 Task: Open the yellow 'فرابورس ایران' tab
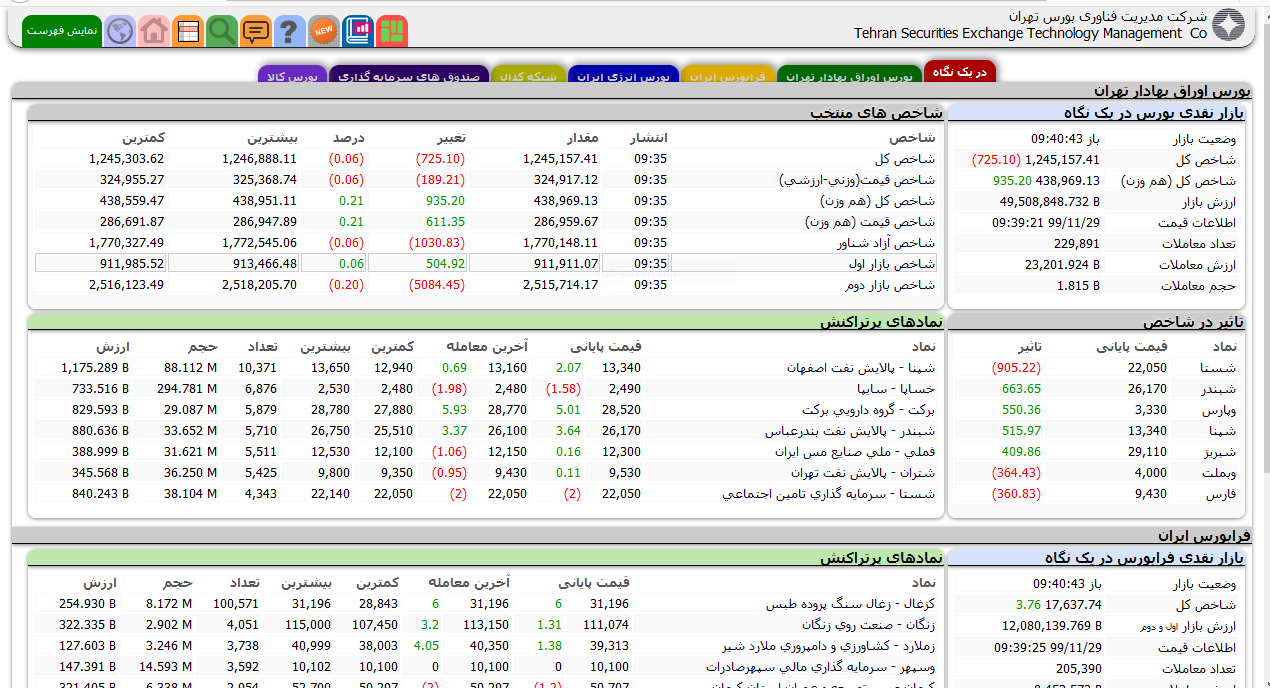click(728, 76)
